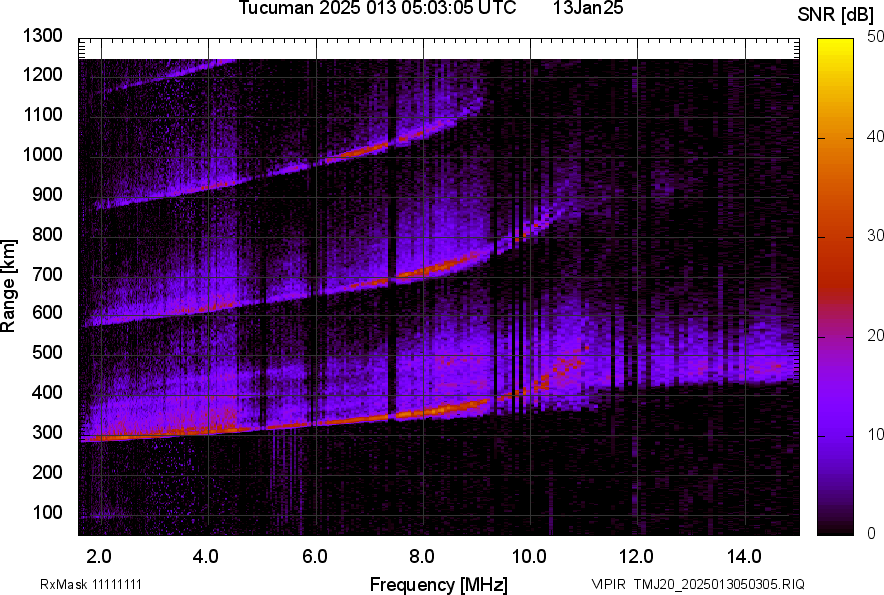
Task: Click the 2.0 tick on the frequency axis
Action: click(x=99, y=556)
